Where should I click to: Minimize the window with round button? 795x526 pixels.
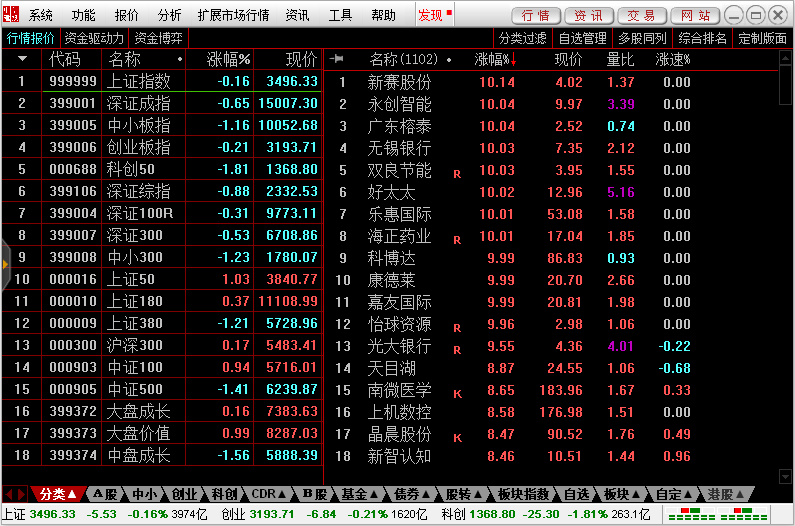(733, 15)
